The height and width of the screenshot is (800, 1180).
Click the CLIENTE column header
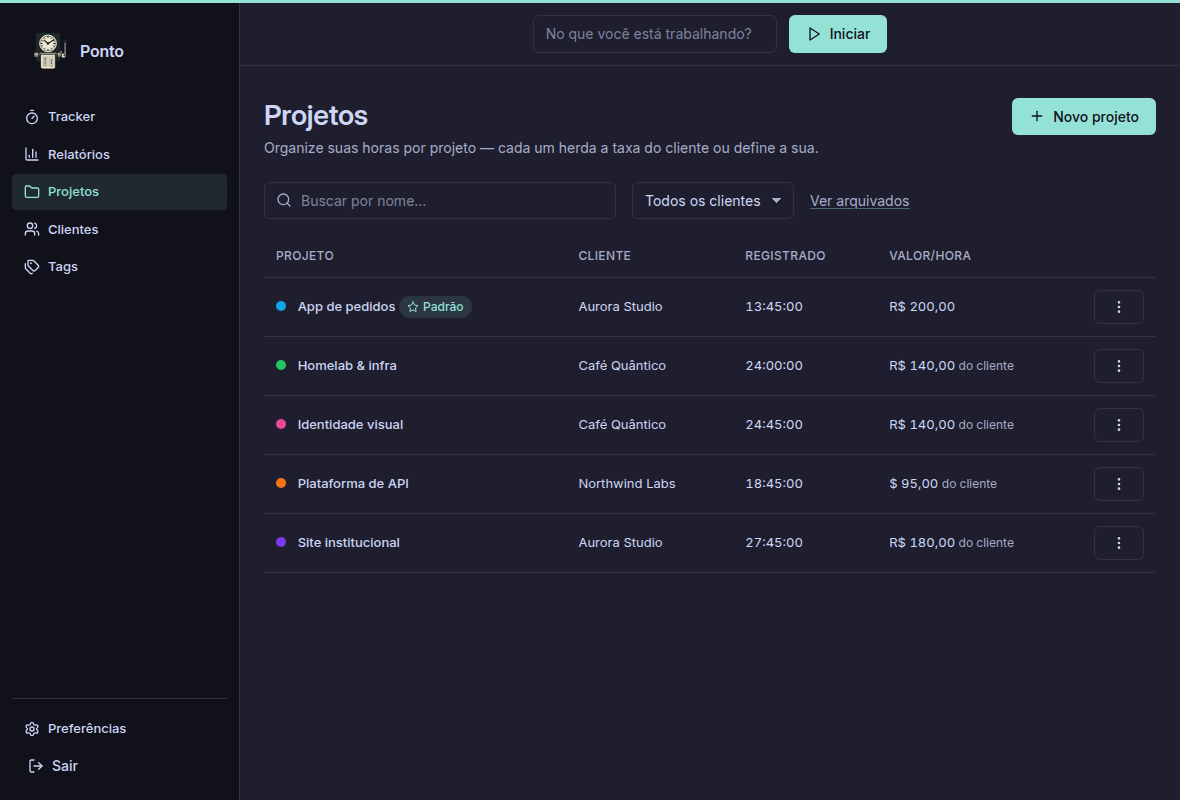pyautogui.click(x=604, y=256)
